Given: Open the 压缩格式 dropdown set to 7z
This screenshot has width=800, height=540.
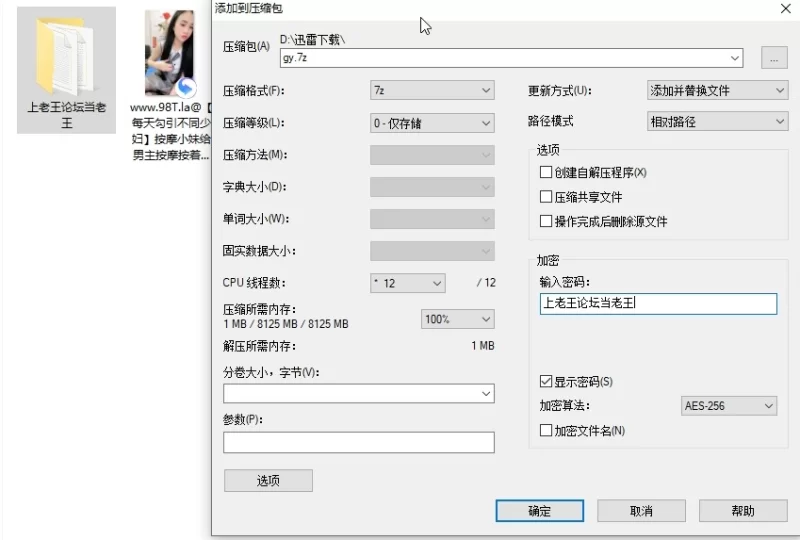Looking at the screenshot, I should 432,90.
